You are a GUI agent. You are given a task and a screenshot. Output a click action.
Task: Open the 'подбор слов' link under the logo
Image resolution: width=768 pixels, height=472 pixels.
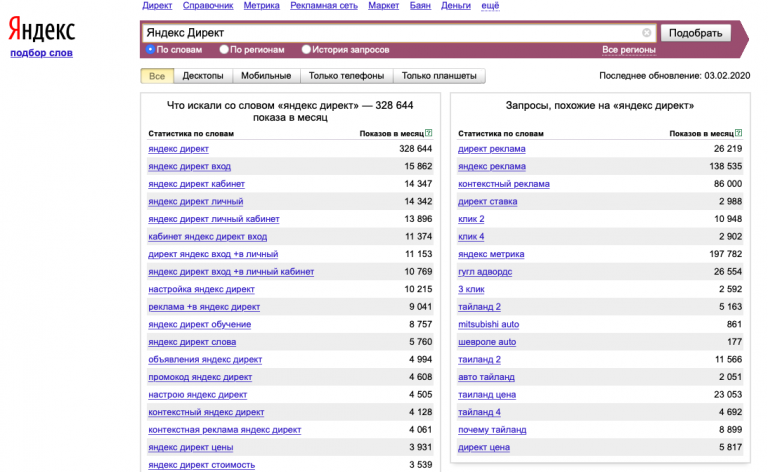42,53
